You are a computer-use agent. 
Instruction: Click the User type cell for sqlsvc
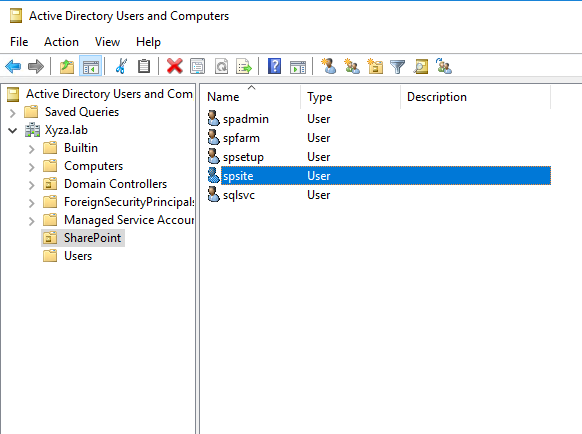pos(318,195)
